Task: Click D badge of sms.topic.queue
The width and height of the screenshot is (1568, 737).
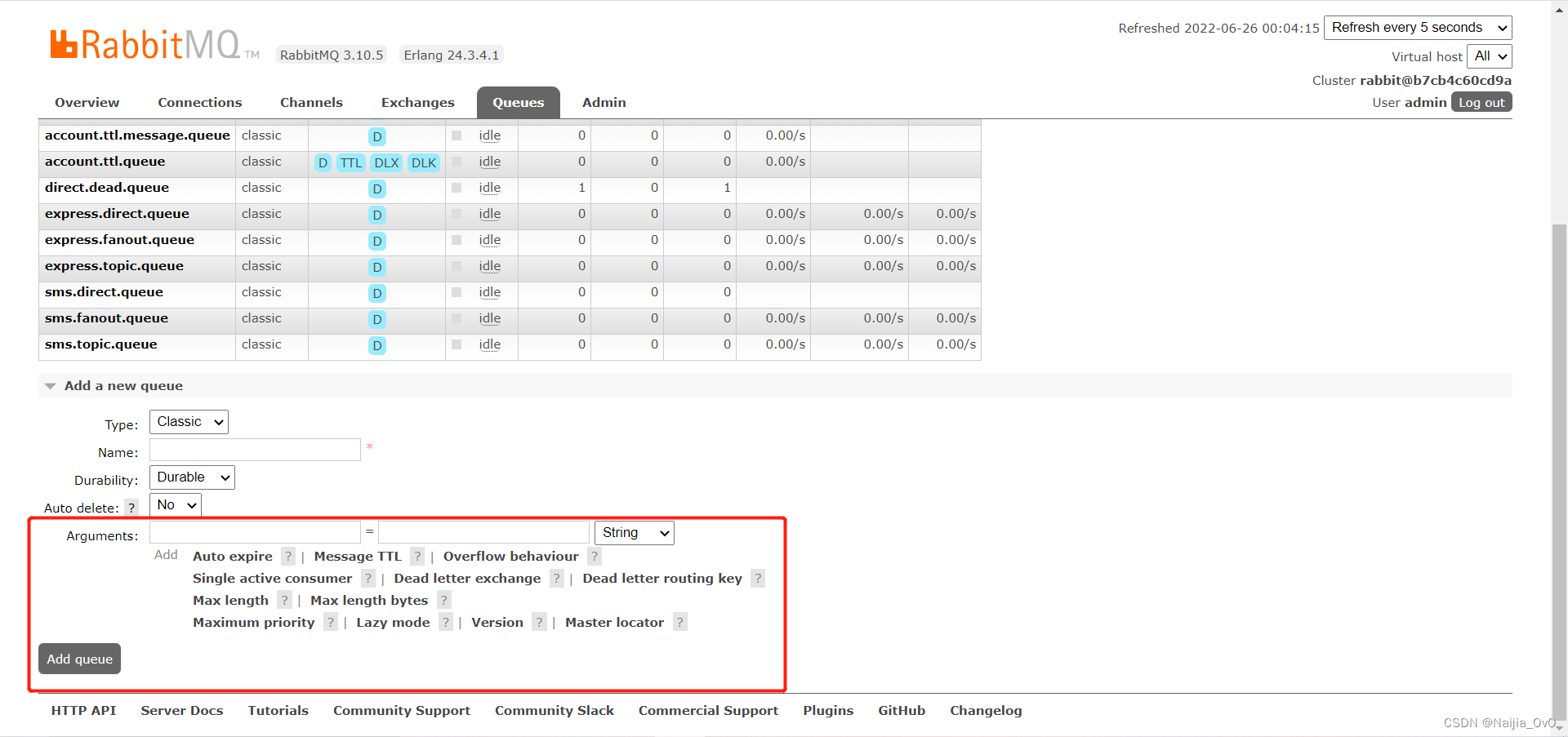Action: point(377,345)
